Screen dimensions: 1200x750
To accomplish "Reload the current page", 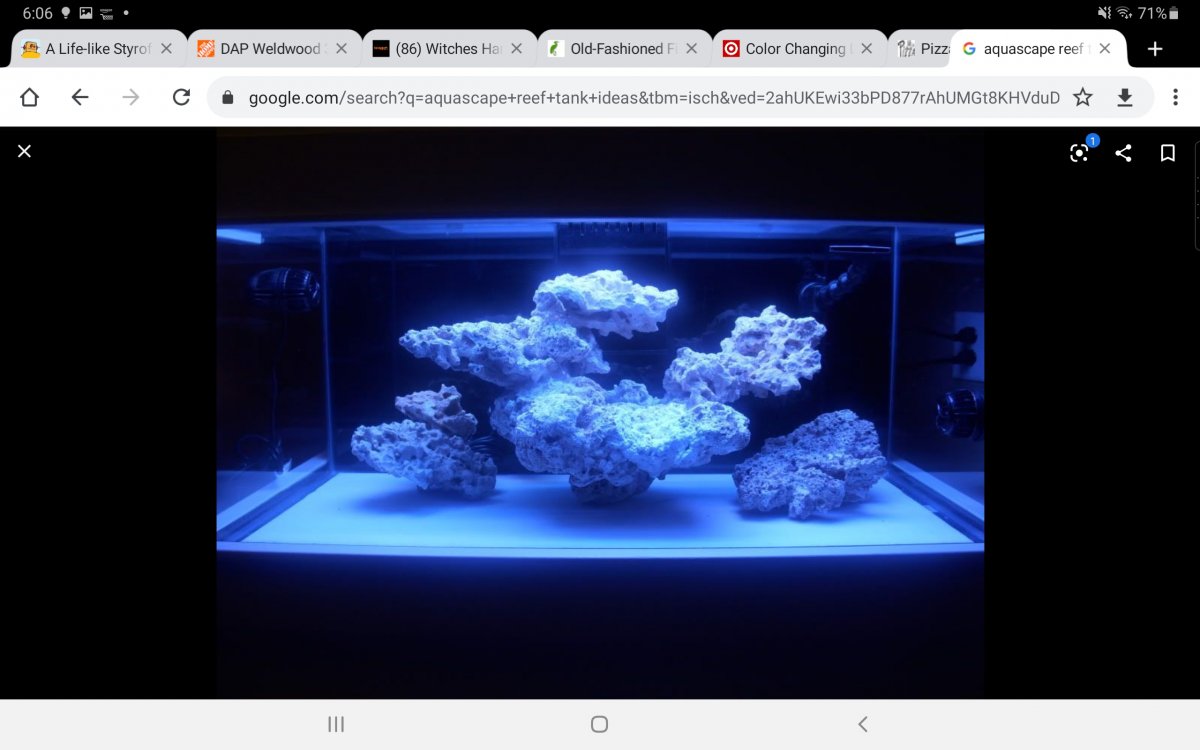I will click(181, 97).
